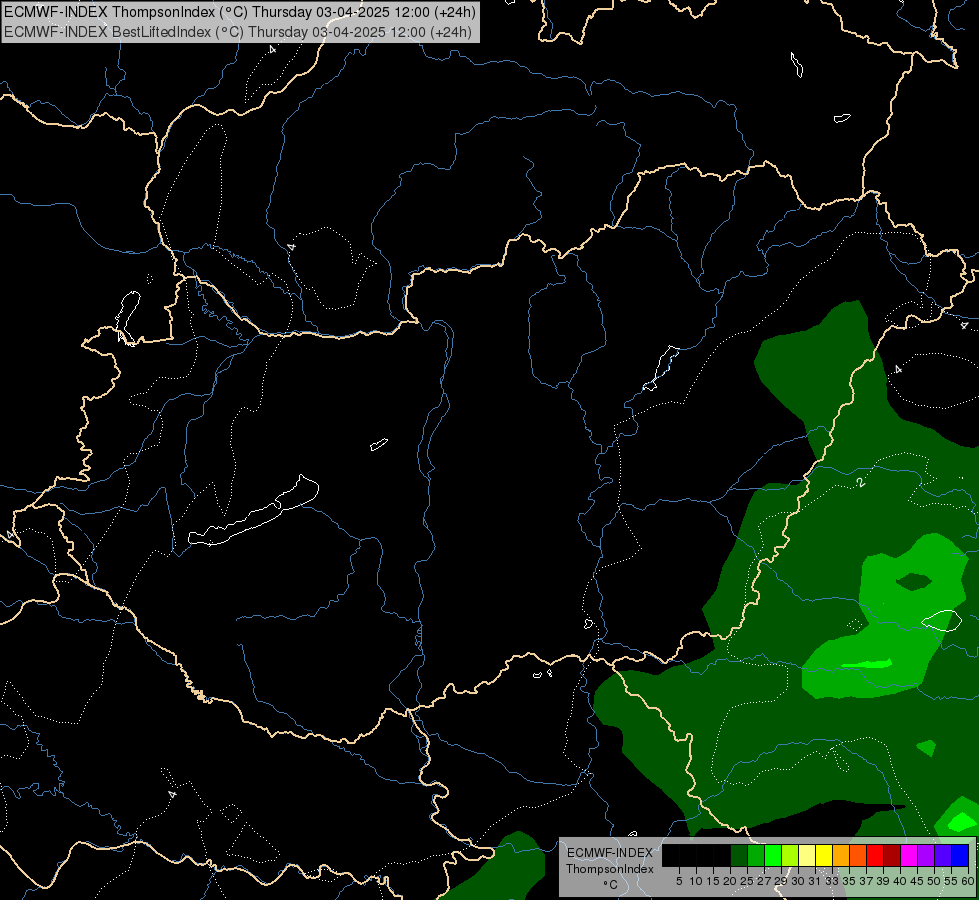Click the legend tick value 20
Viewport: 979px width, 900px height.
click(x=731, y=881)
